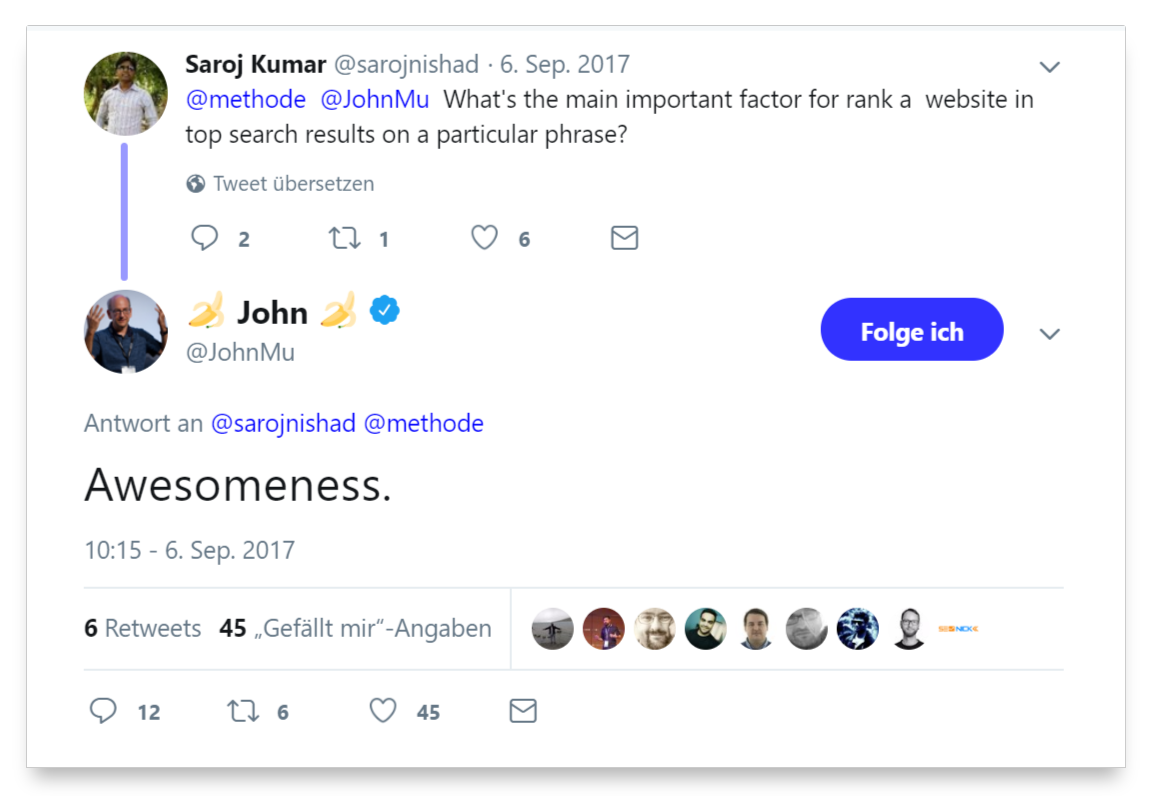
Task: Expand options chevron beside Folge ich
Action: pyautogui.click(x=1049, y=334)
